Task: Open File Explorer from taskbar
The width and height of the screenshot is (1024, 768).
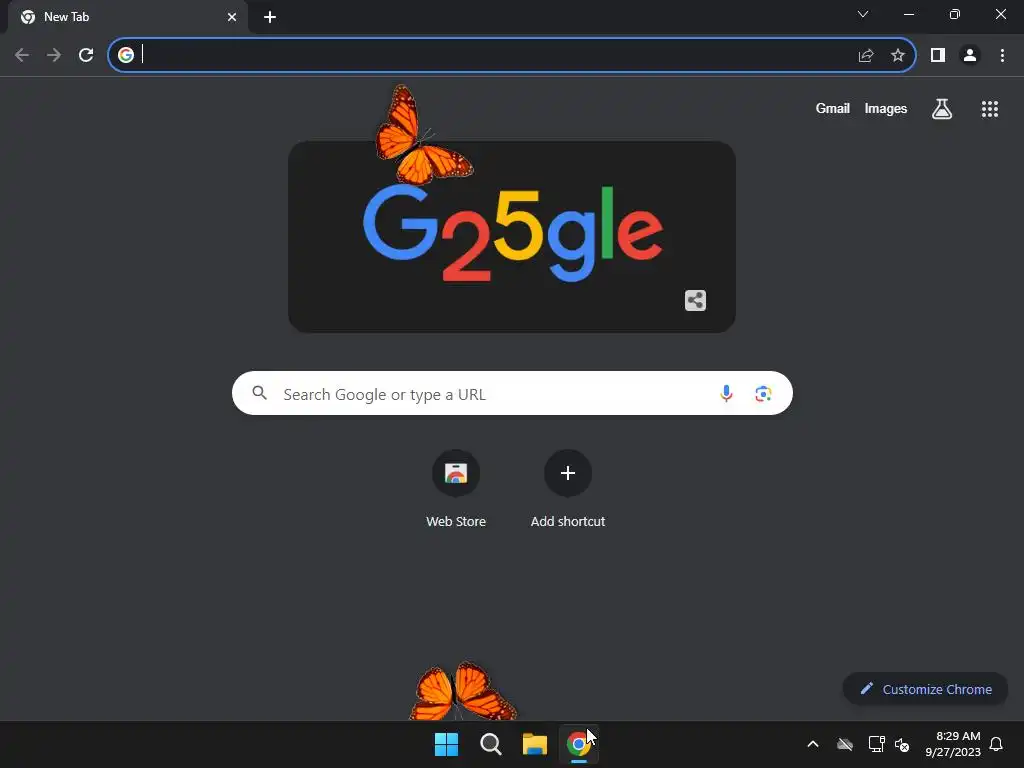Action: [x=535, y=744]
